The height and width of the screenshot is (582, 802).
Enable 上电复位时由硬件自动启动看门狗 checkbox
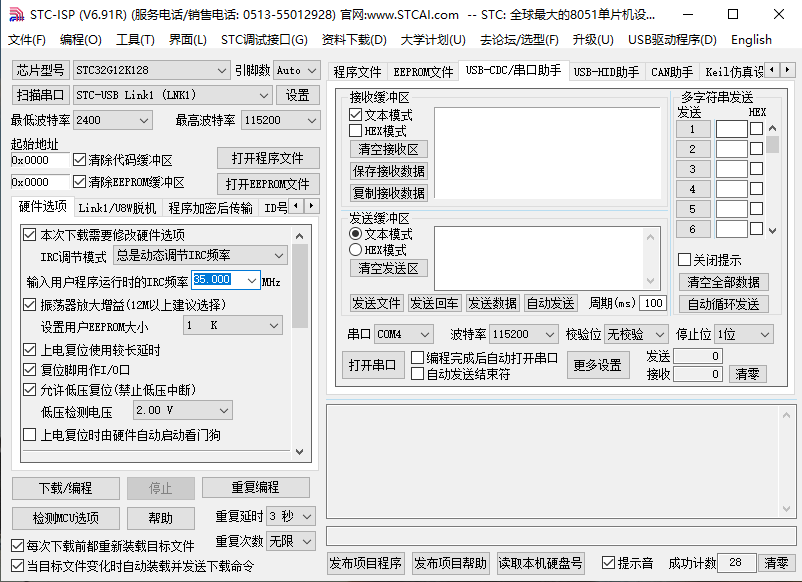tap(30, 435)
